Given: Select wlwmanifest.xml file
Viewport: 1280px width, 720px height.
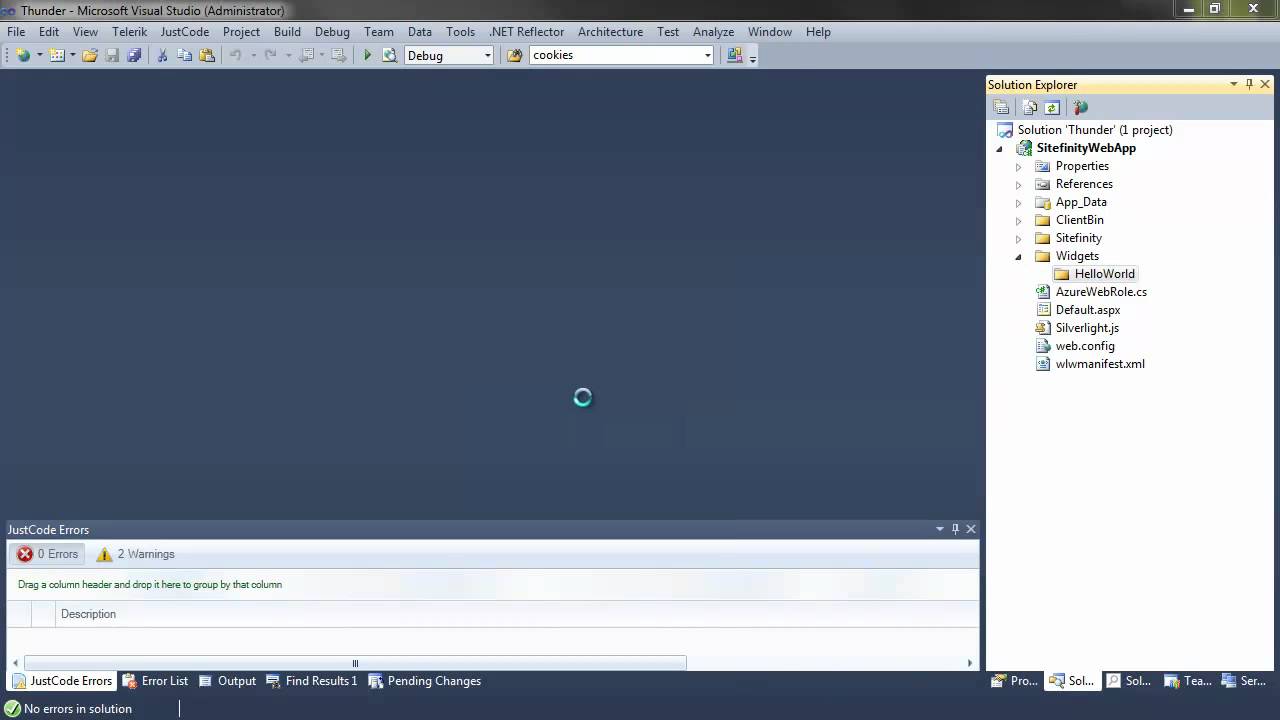Looking at the screenshot, I should click(x=1100, y=364).
